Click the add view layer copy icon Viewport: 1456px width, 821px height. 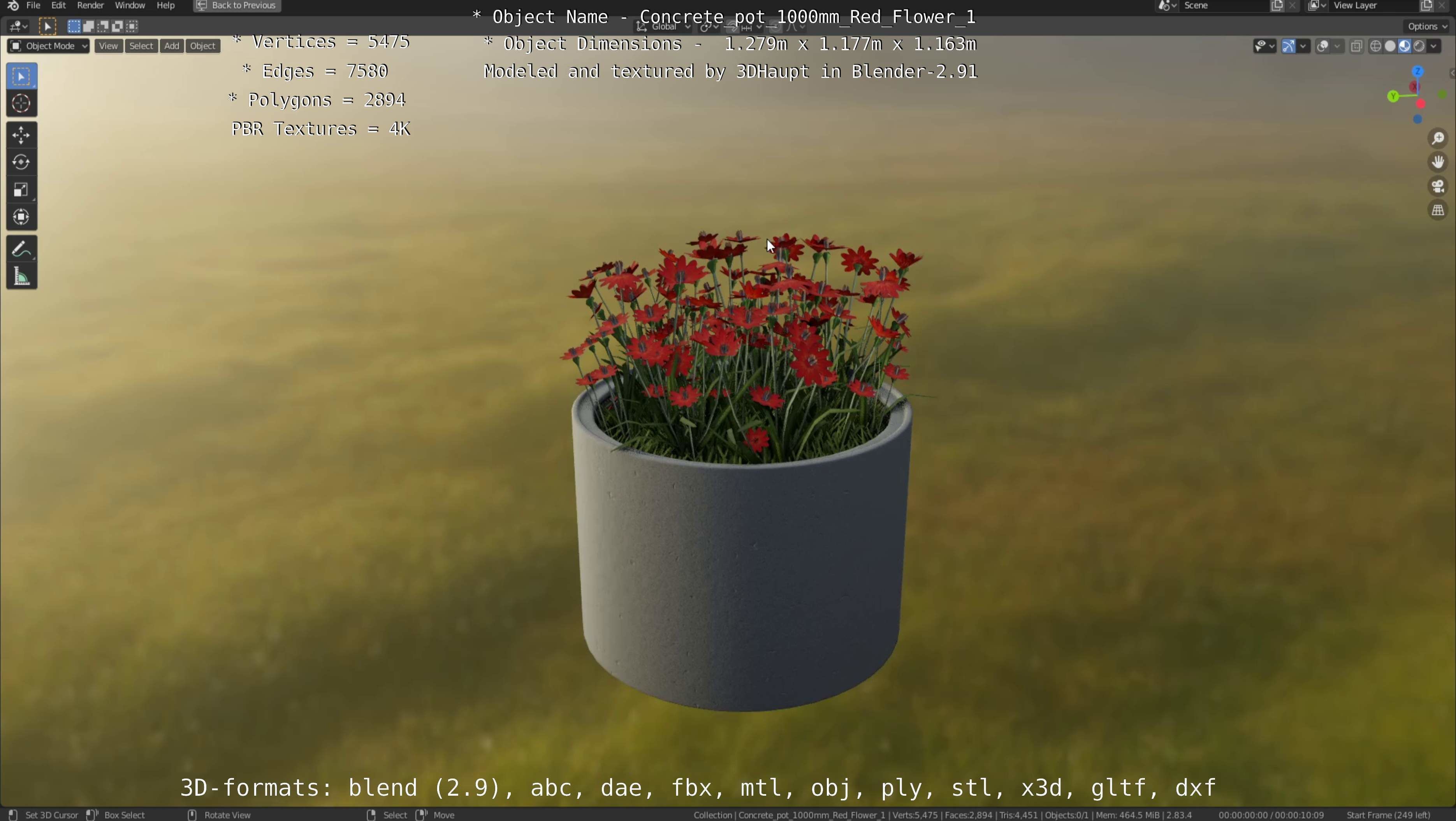coord(1426,6)
